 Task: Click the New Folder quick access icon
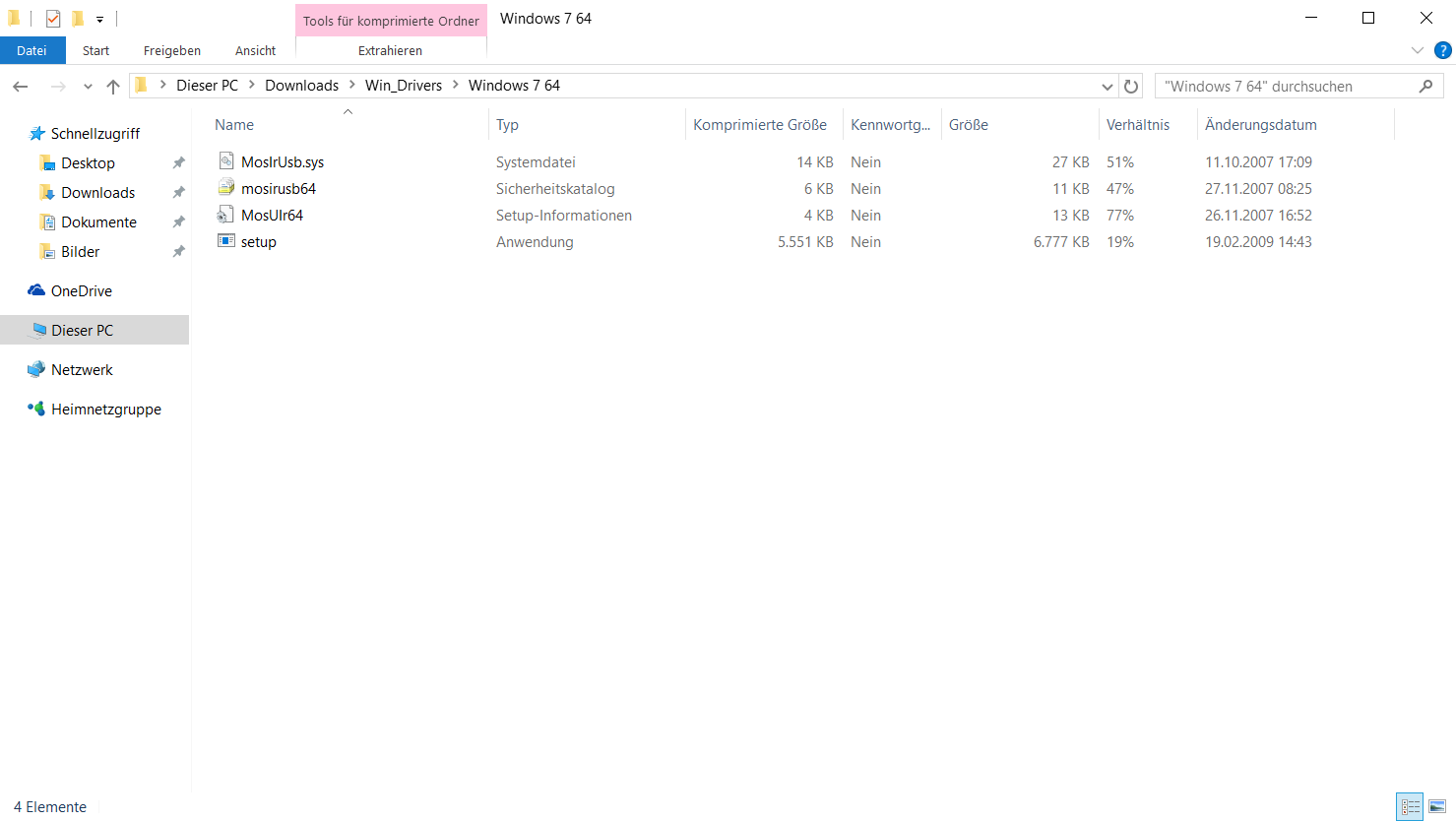click(x=78, y=19)
